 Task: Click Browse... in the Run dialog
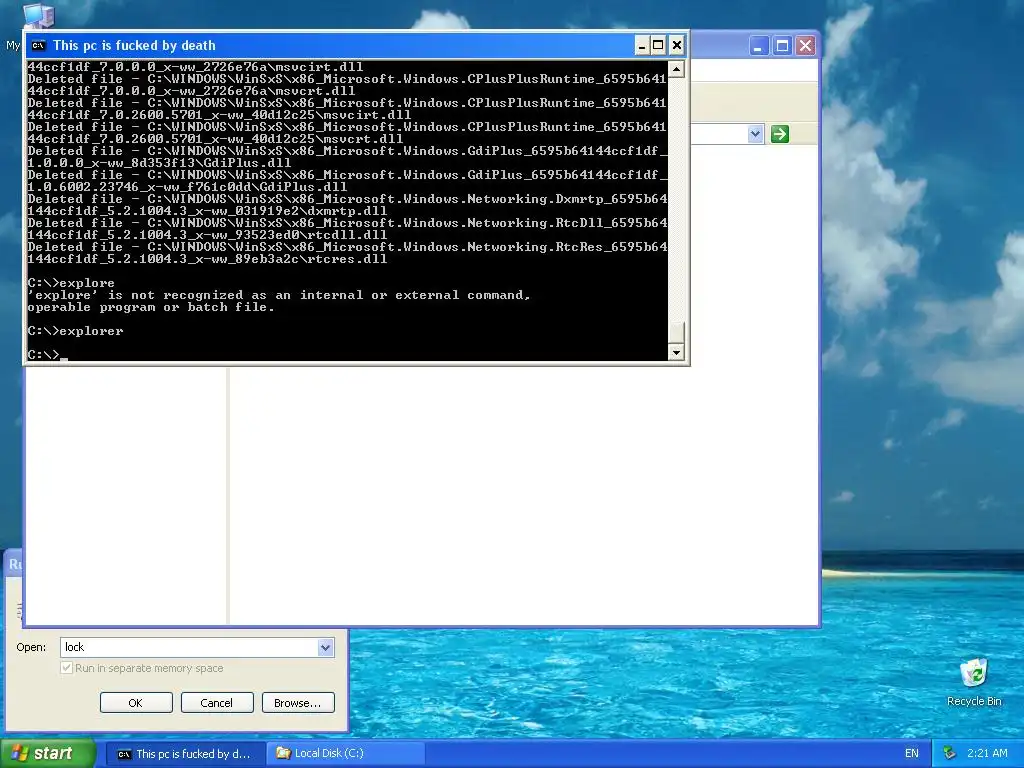click(298, 703)
